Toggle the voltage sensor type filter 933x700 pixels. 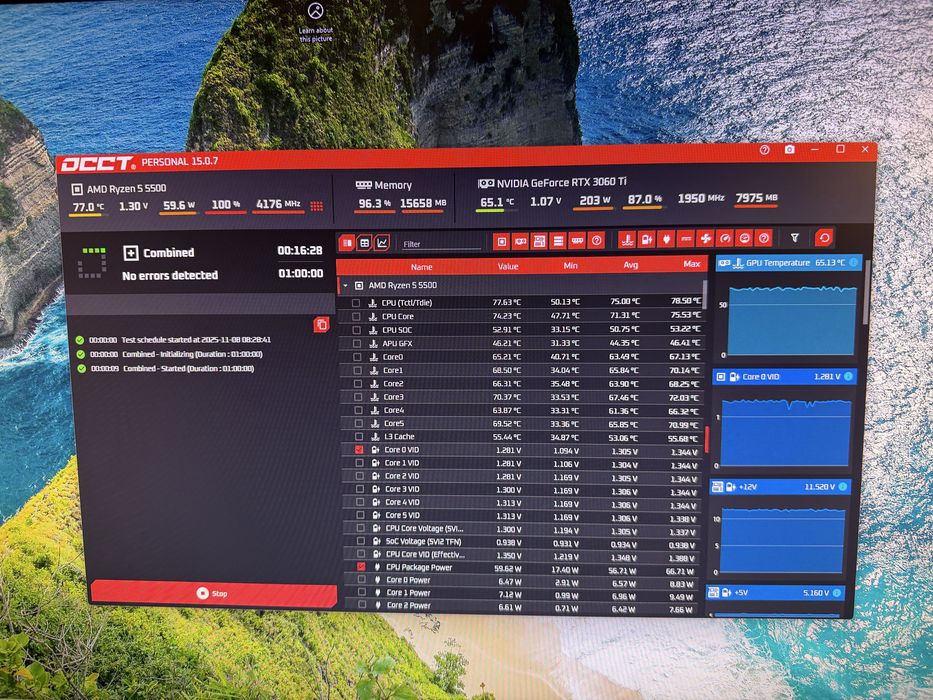click(647, 239)
